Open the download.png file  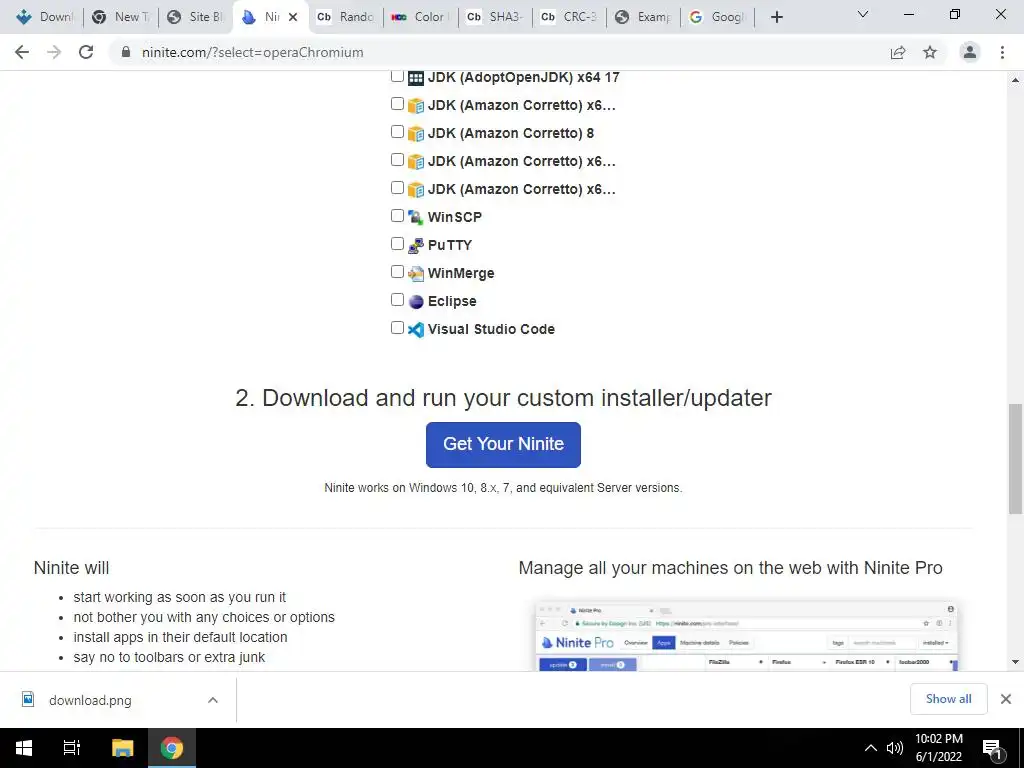(90, 700)
